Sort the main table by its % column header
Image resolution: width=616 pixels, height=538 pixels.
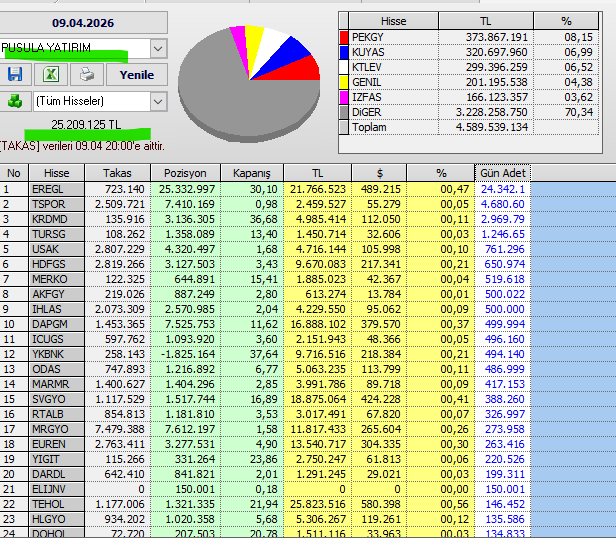coord(441,173)
